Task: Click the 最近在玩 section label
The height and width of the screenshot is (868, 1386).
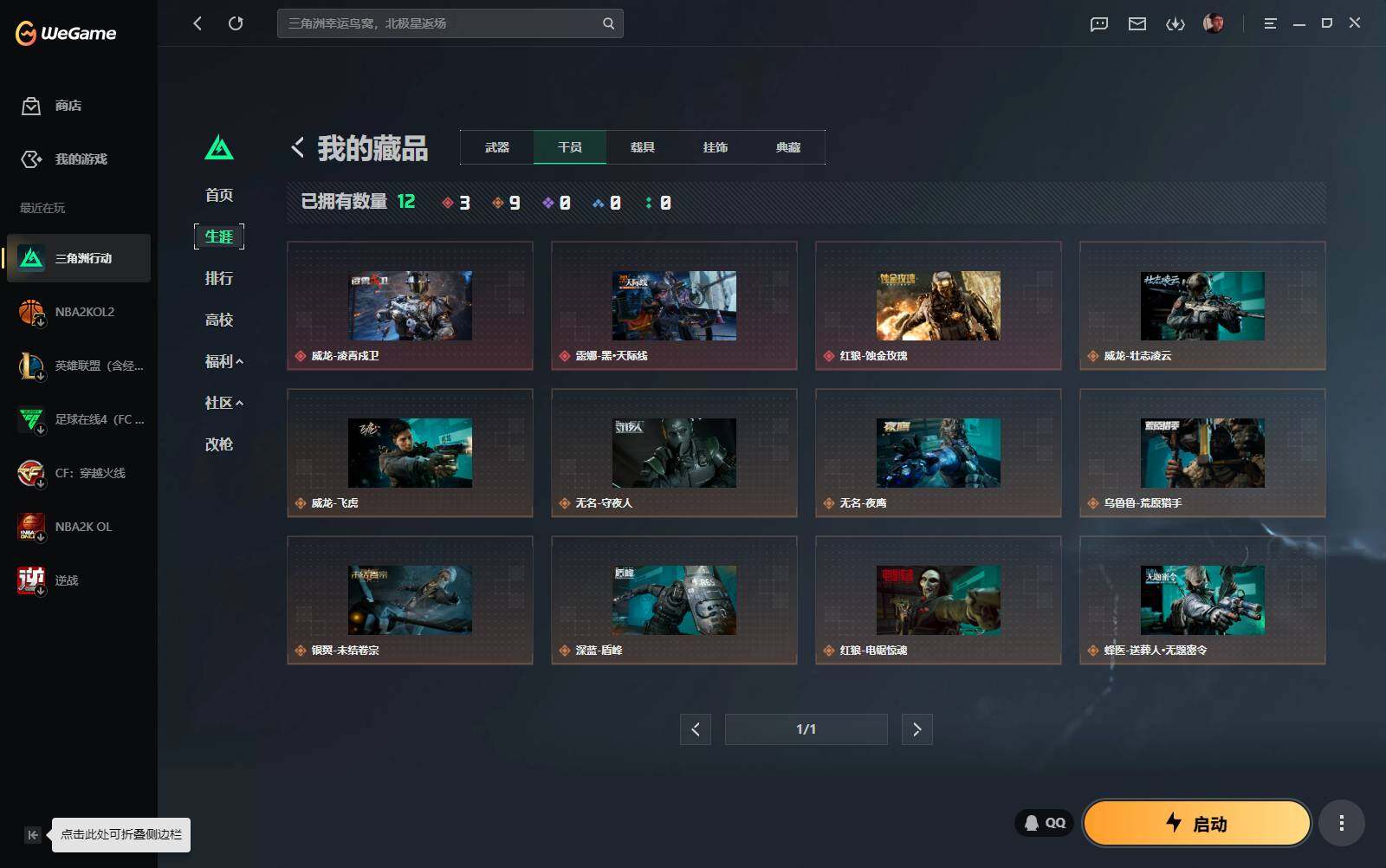Action: [x=42, y=208]
